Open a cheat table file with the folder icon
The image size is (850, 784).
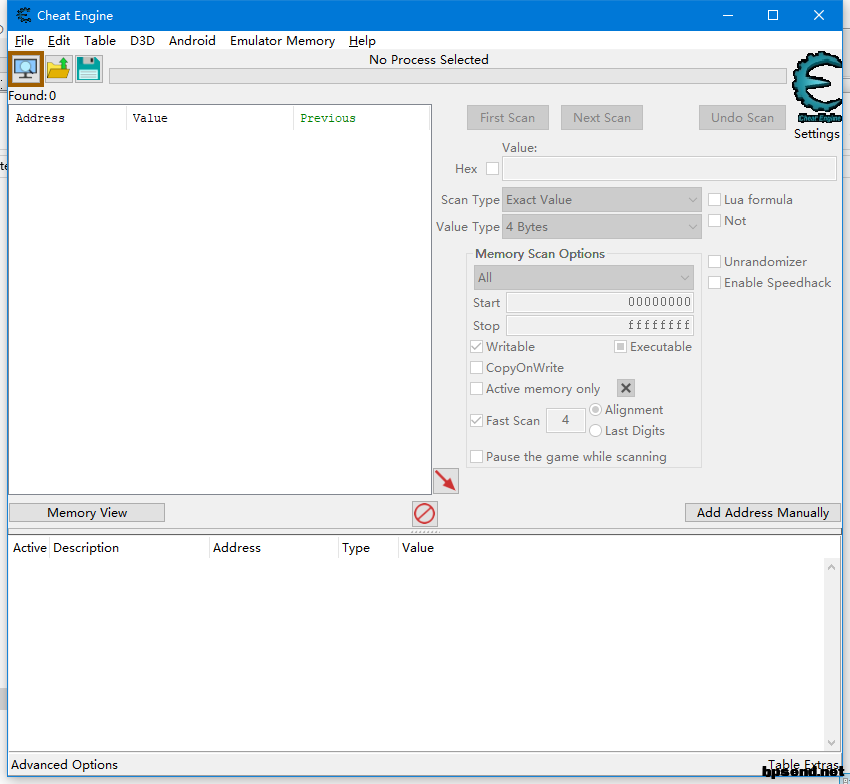59,69
